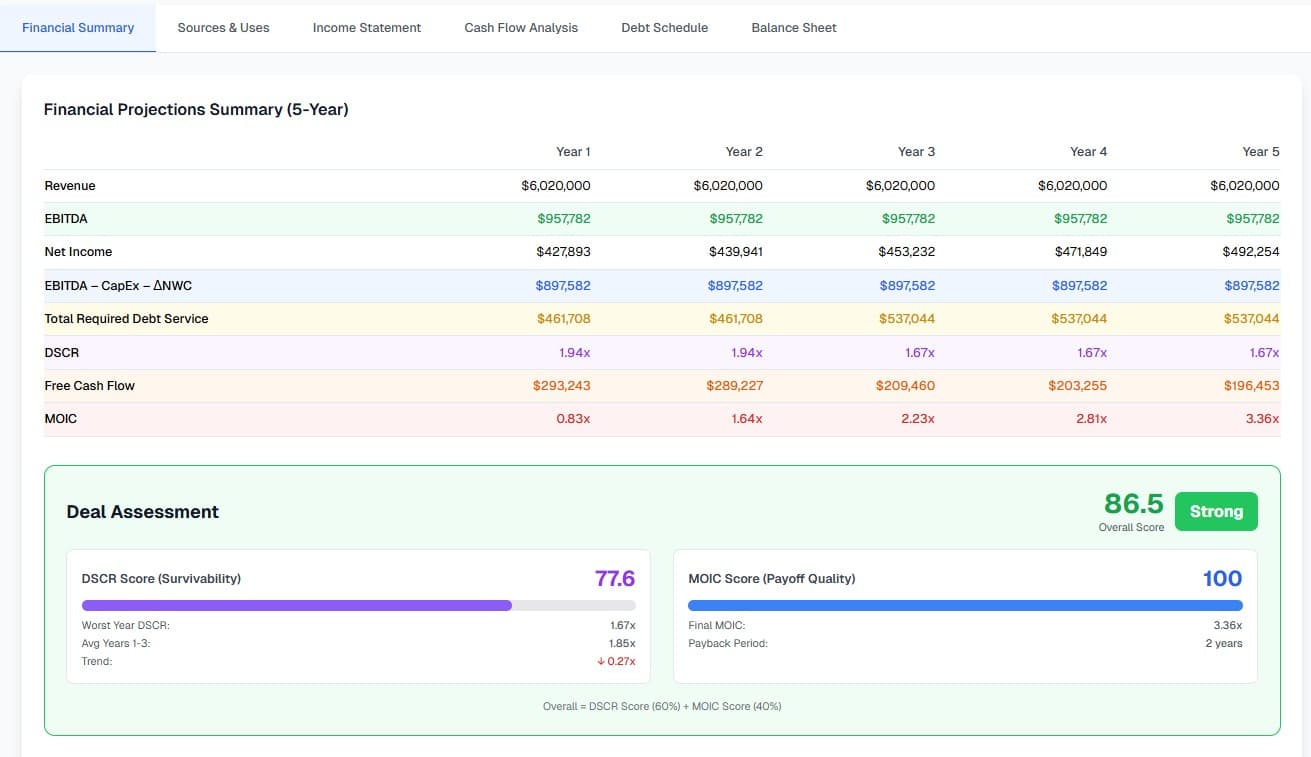Open the Balance Sheet tab
Image resolution: width=1311 pixels, height=757 pixels.
point(793,27)
